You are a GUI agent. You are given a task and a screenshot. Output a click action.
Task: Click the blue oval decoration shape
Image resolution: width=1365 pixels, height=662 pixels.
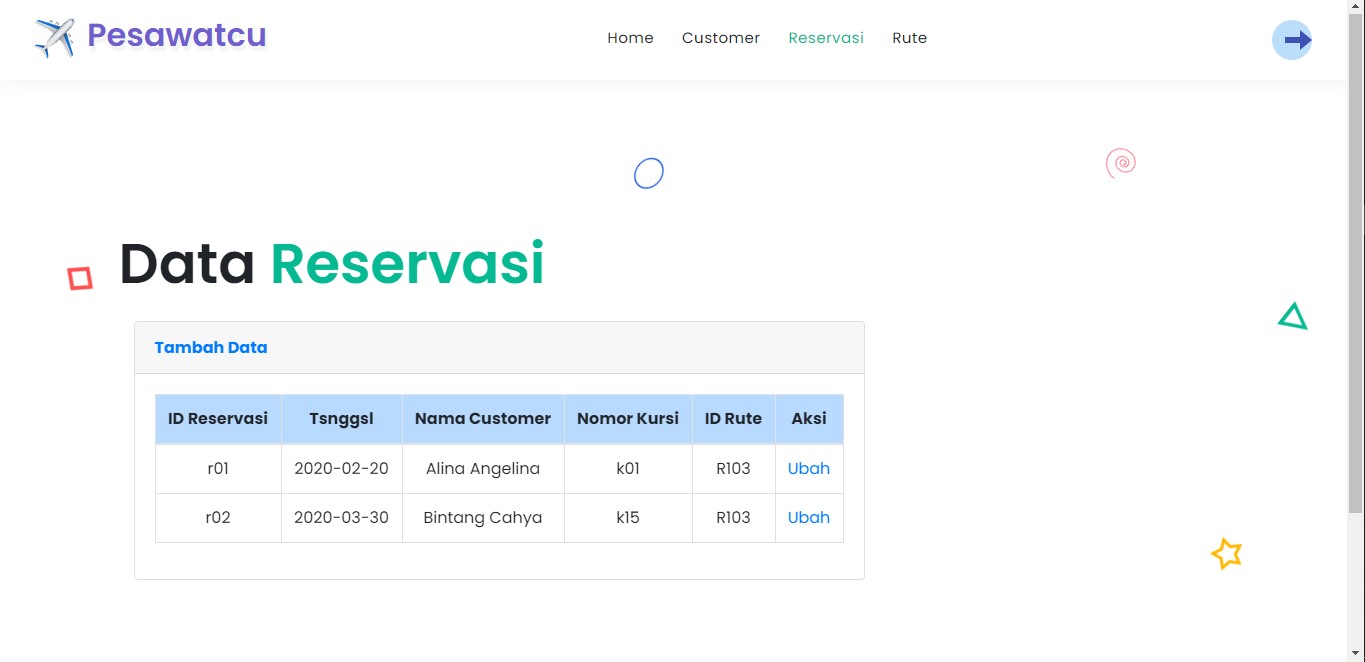(648, 173)
